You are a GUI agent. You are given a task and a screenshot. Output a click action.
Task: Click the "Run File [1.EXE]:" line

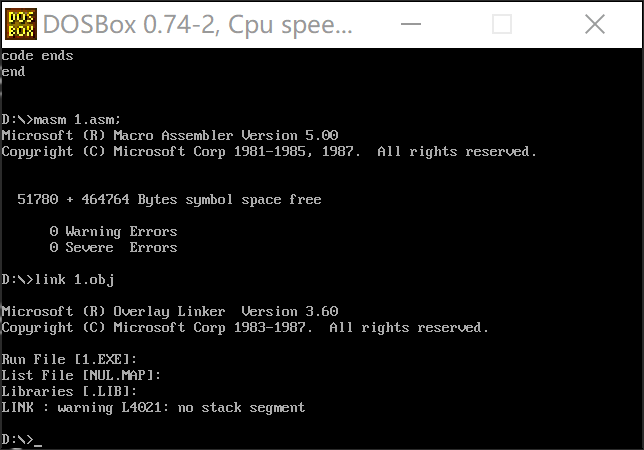[69, 360]
